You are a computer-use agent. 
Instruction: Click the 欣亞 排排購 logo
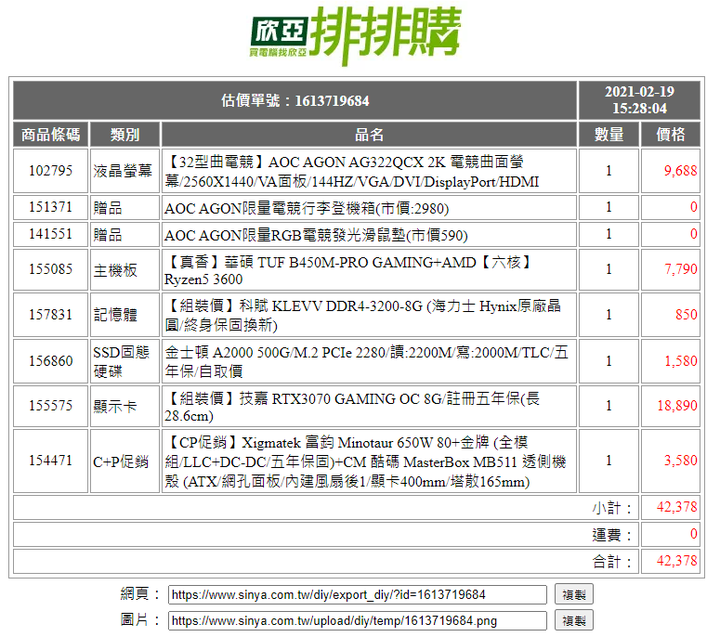[355, 35]
